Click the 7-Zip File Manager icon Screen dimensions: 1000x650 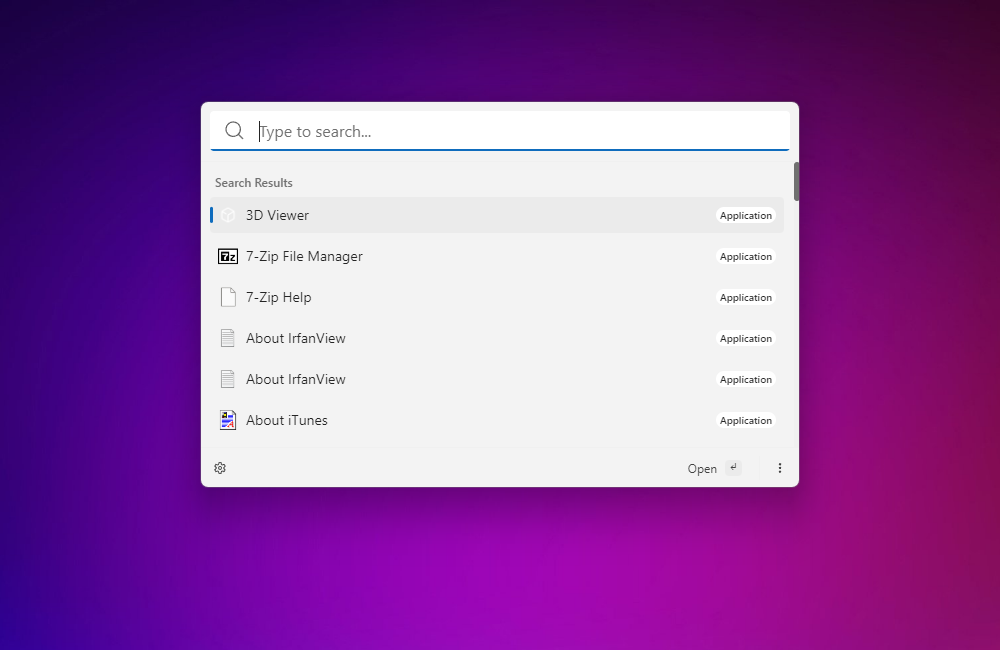click(x=228, y=256)
